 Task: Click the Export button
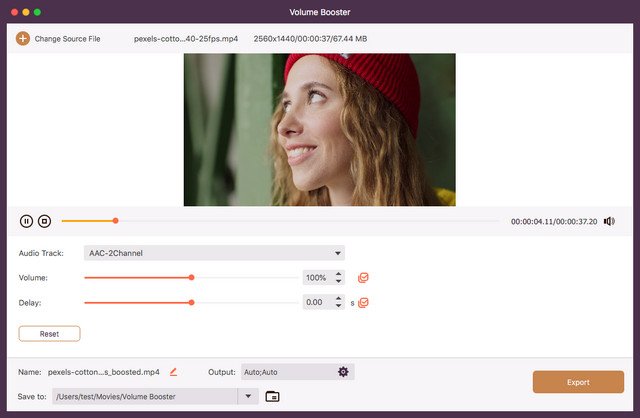click(578, 382)
